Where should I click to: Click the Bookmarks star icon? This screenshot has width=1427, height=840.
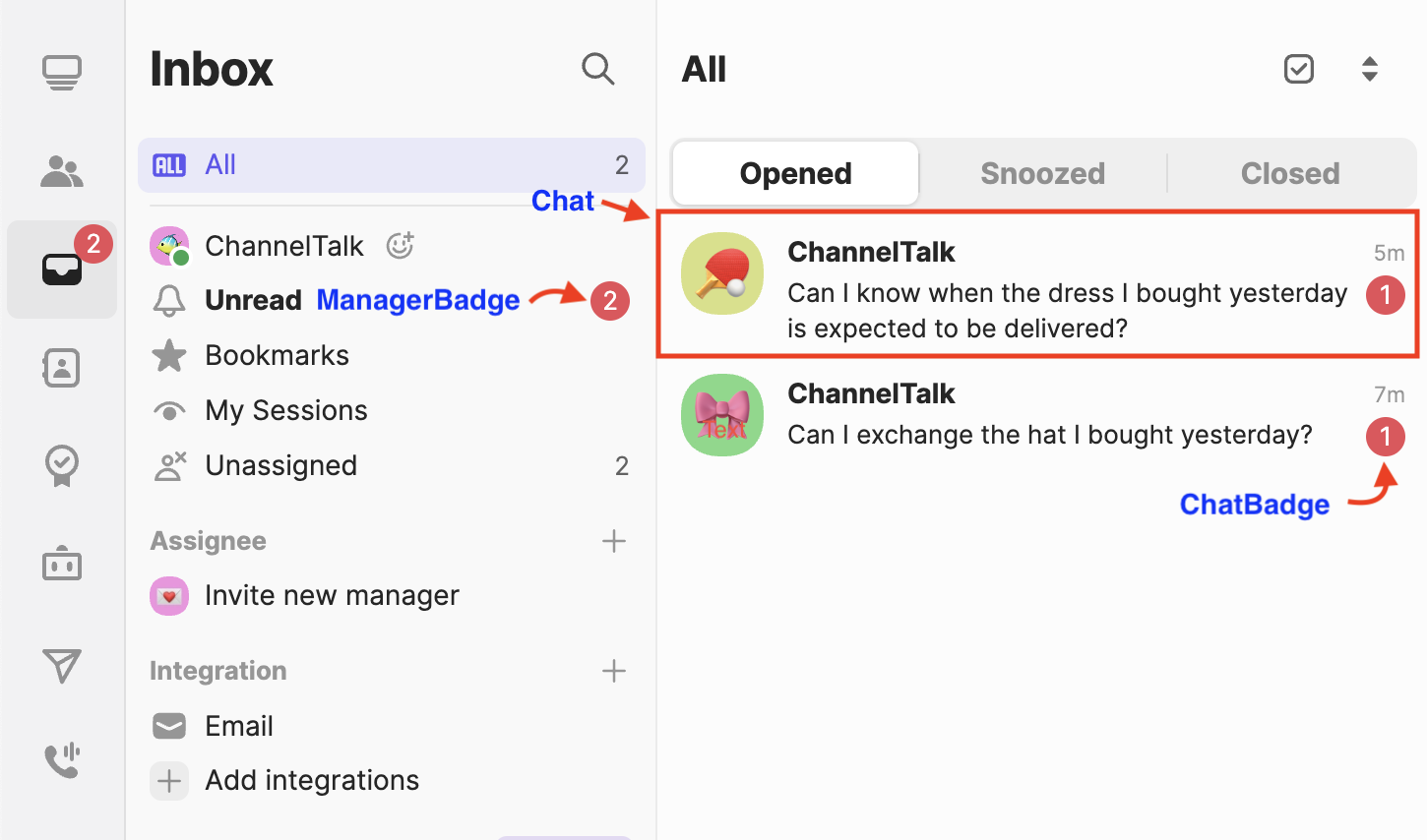coord(169,355)
